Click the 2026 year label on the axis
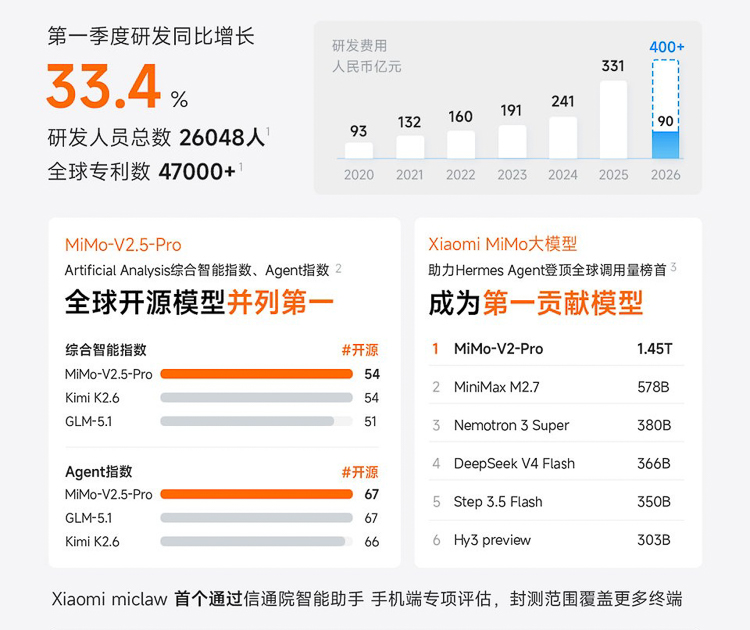The height and width of the screenshot is (630, 750). 665,175
